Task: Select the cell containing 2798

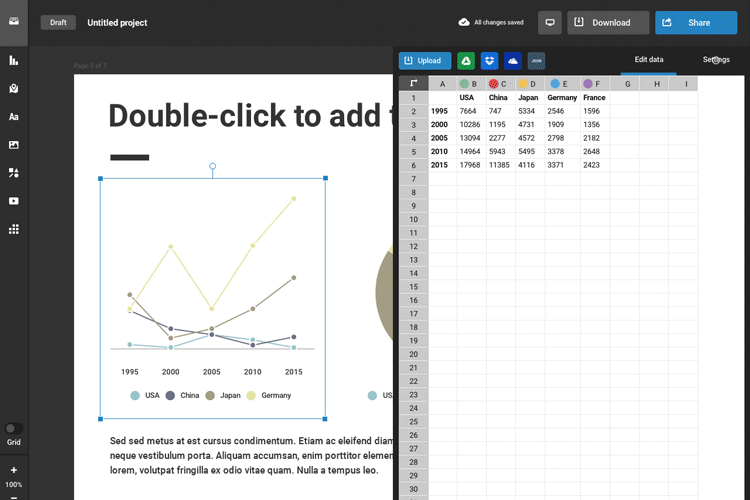Action: tap(562, 138)
